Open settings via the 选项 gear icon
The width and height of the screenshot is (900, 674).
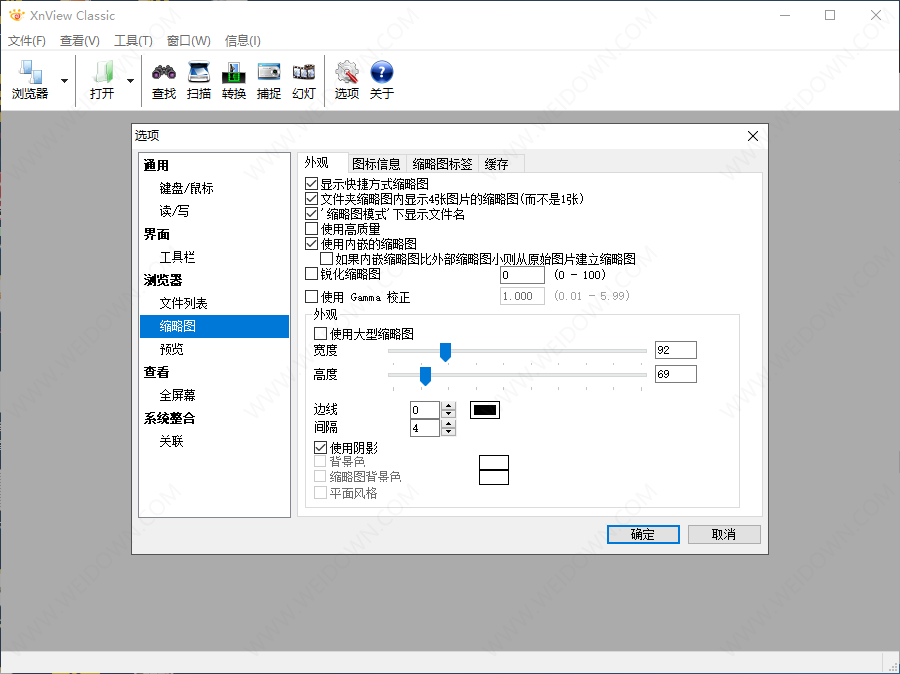click(x=346, y=78)
